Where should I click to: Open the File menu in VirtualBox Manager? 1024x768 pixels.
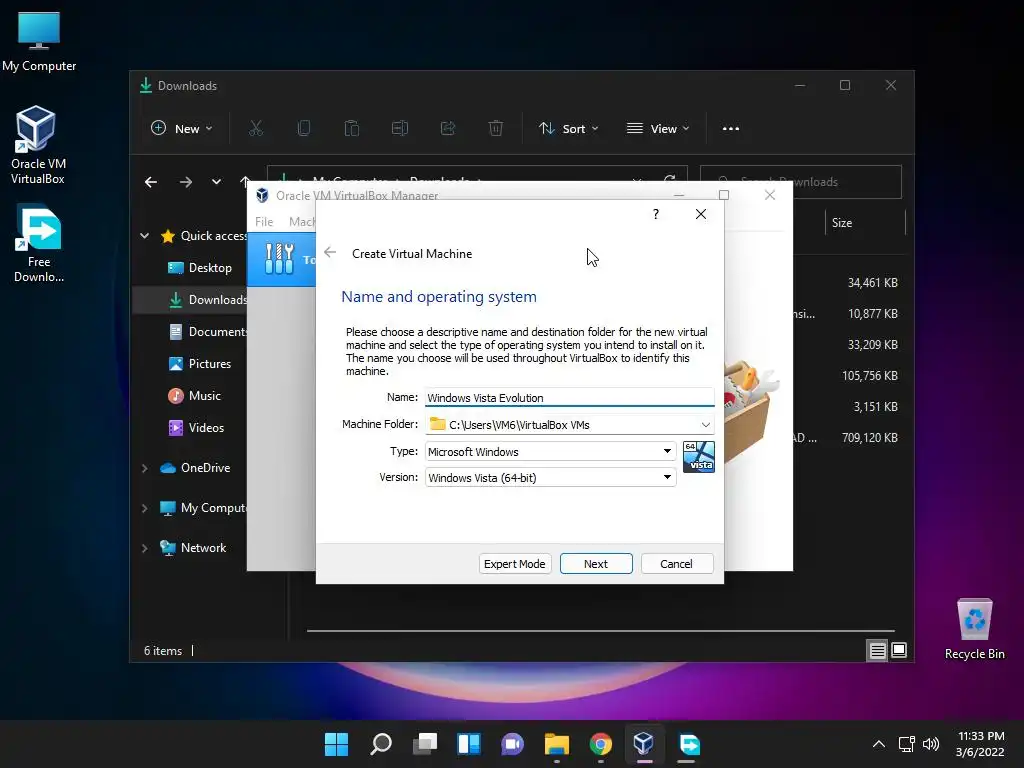click(x=264, y=222)
